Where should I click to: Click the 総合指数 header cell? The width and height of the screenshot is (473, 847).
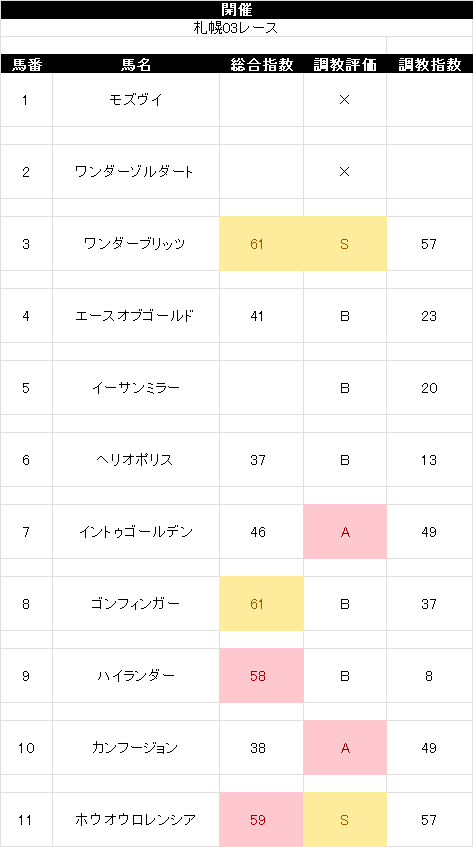[261, 64]
